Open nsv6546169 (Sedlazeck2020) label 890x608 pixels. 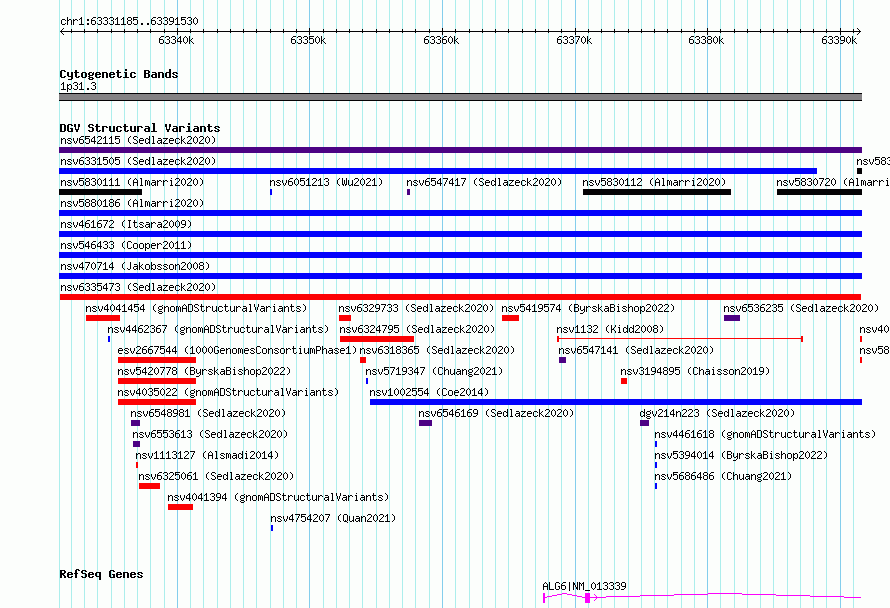[497, 413]
